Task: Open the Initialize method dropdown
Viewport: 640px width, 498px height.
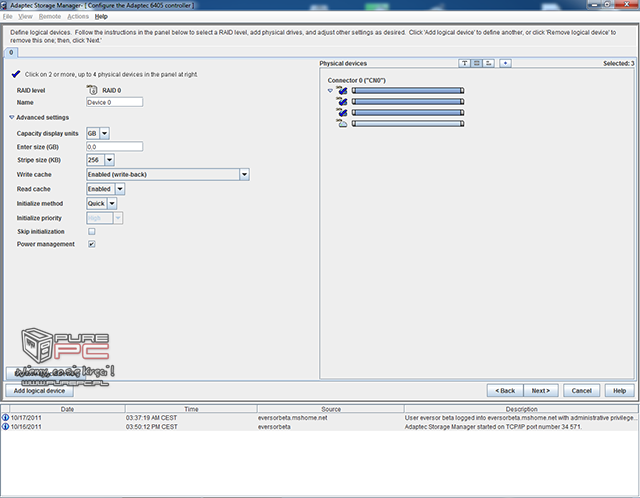Action: tap(112, 203)
